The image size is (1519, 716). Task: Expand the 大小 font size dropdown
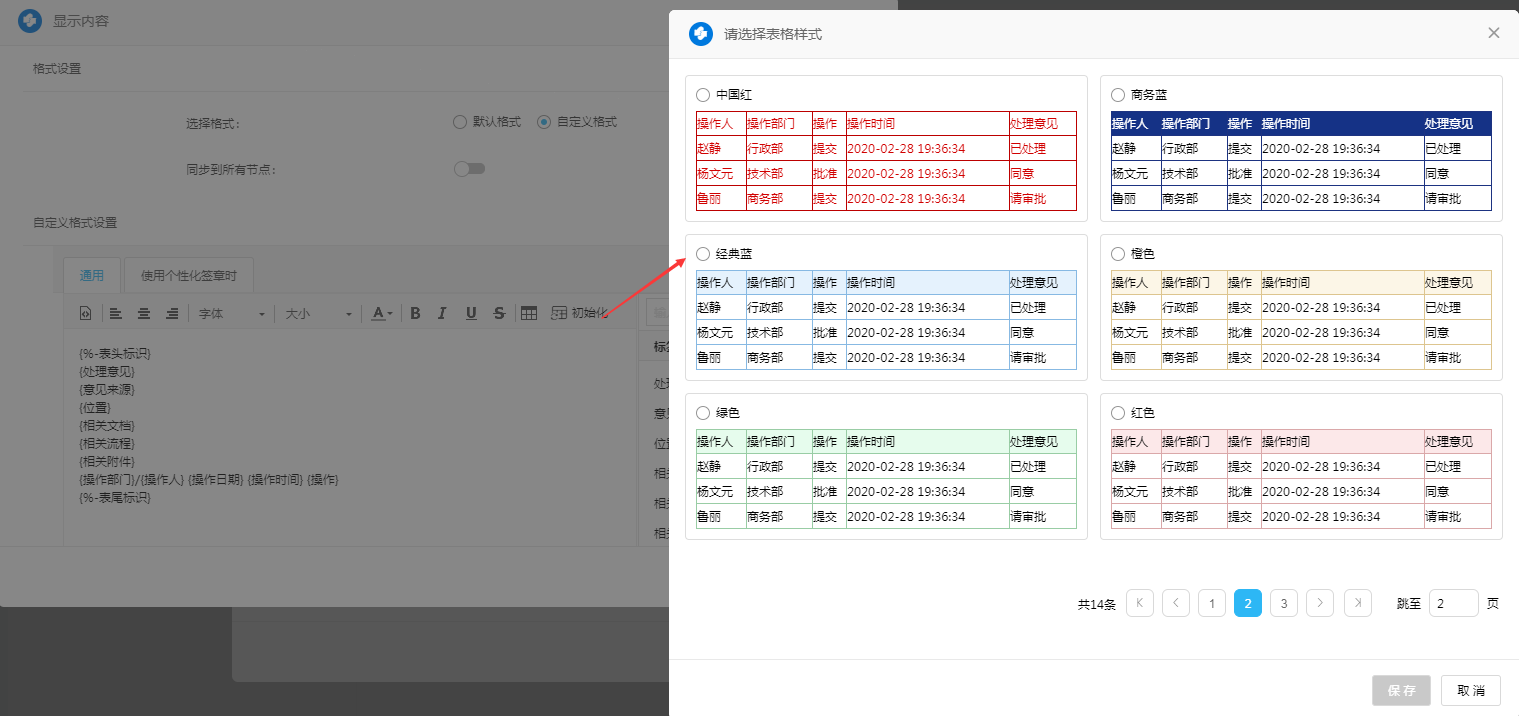pyautogui.click(x=318, y=313)
